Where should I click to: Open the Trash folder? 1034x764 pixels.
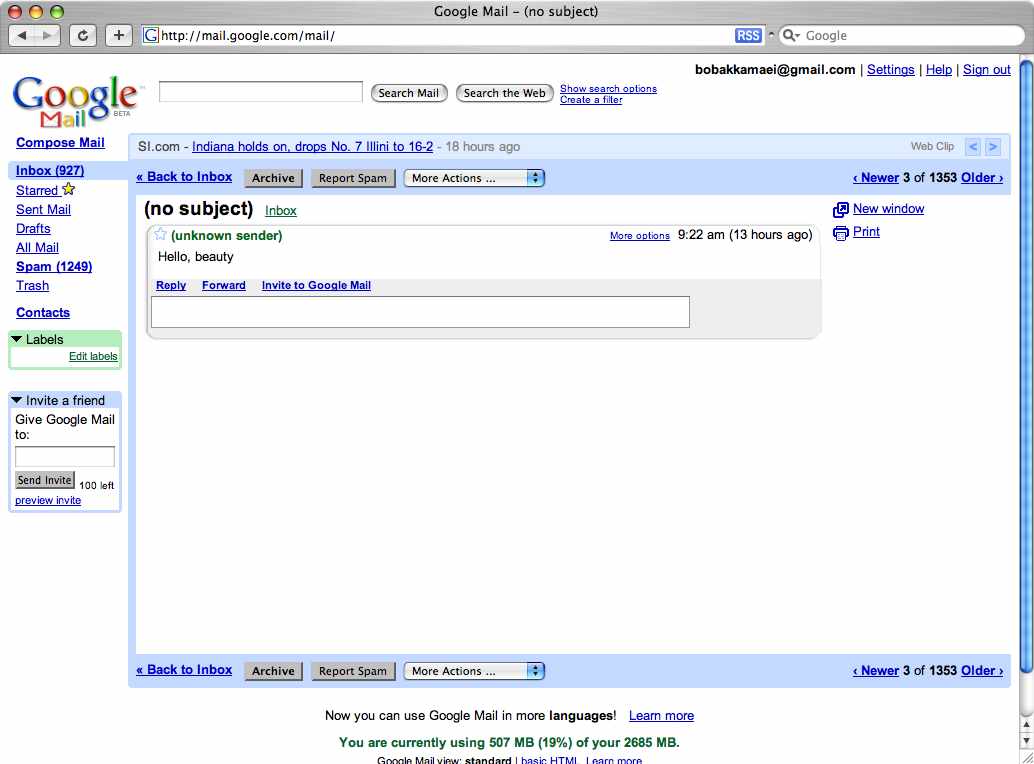pyautogui.click(x=32, y=286)
